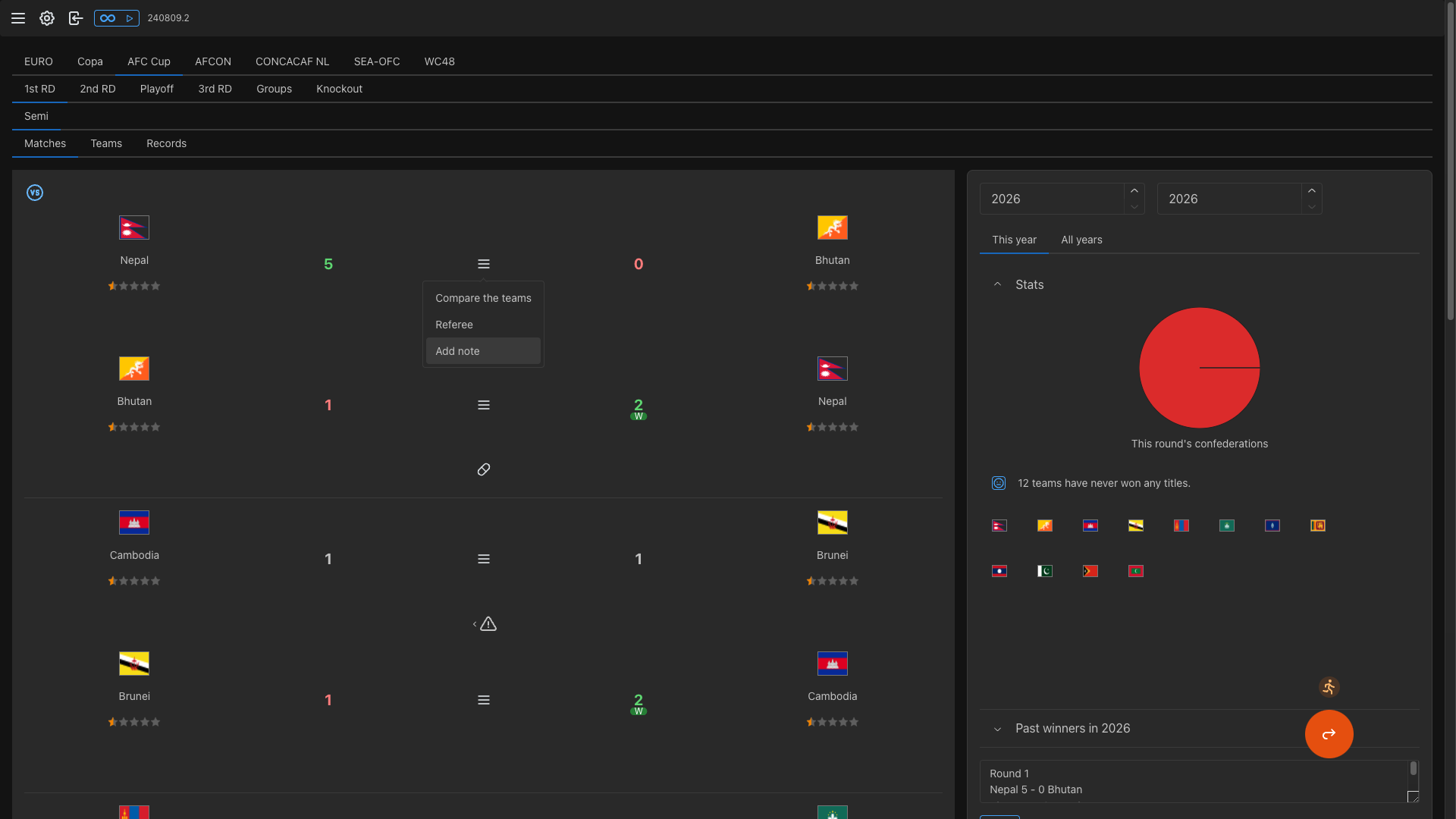
Task: Click Nepal star rating in first match
Action: pos(134,286)
